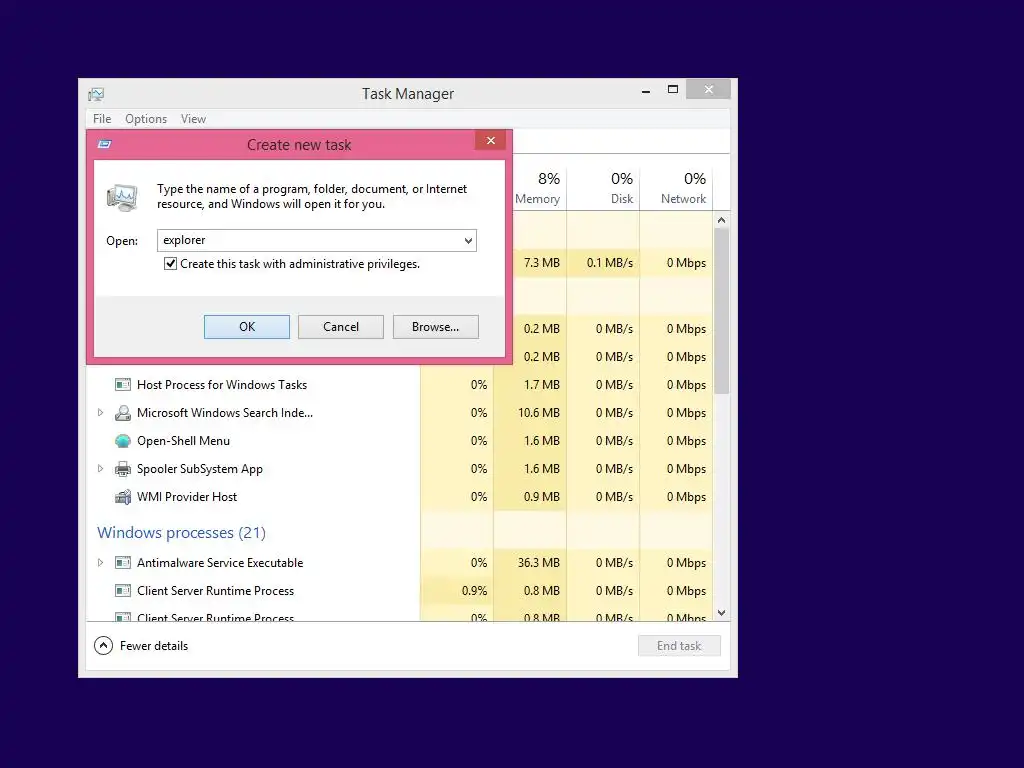Select Antimalware Service Executable name
1024x768 pixels.
pyautogui.click(x=220, y=562)
